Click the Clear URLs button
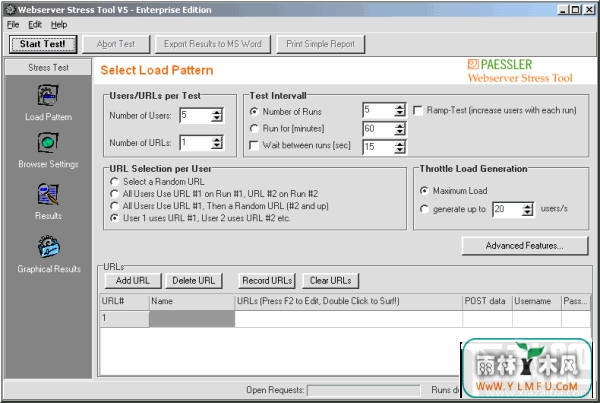 click(x=331, y=281)
